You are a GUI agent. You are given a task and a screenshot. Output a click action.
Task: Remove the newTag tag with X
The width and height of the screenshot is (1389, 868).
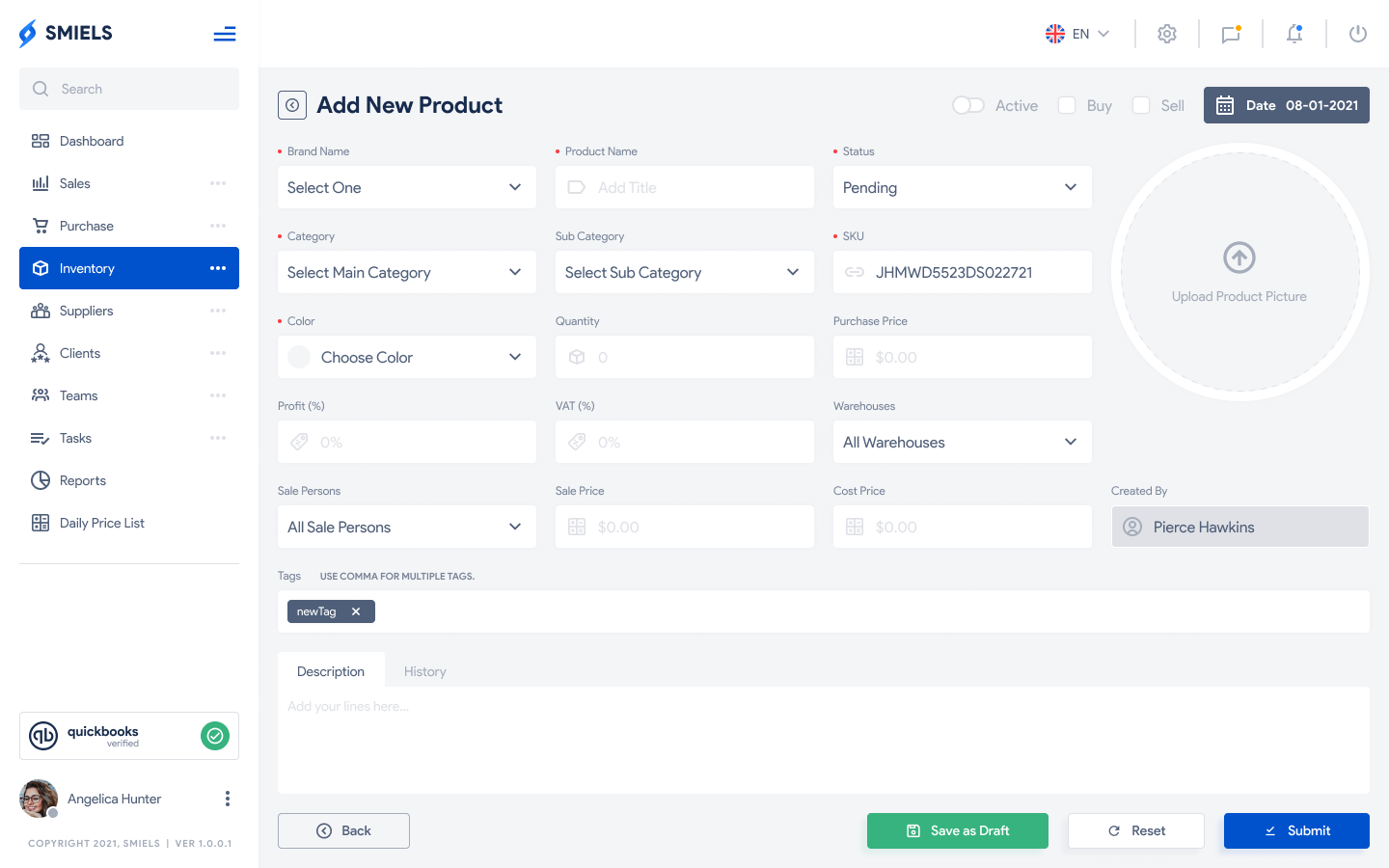tap(356, 611)
